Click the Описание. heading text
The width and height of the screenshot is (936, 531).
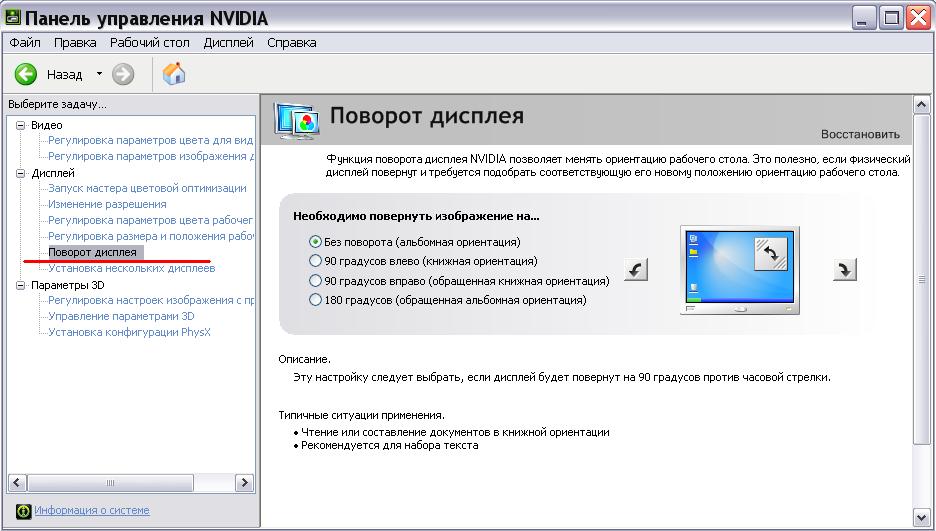click(304, 359)
